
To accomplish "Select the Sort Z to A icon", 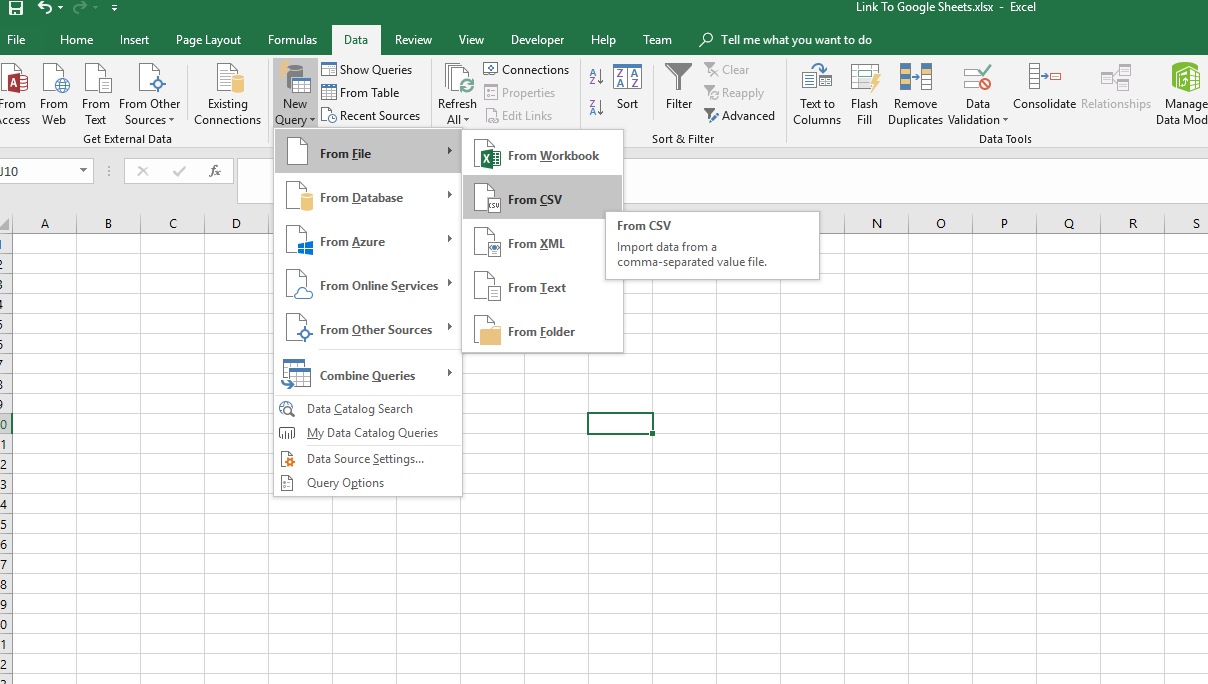I will tap(594, 104).
